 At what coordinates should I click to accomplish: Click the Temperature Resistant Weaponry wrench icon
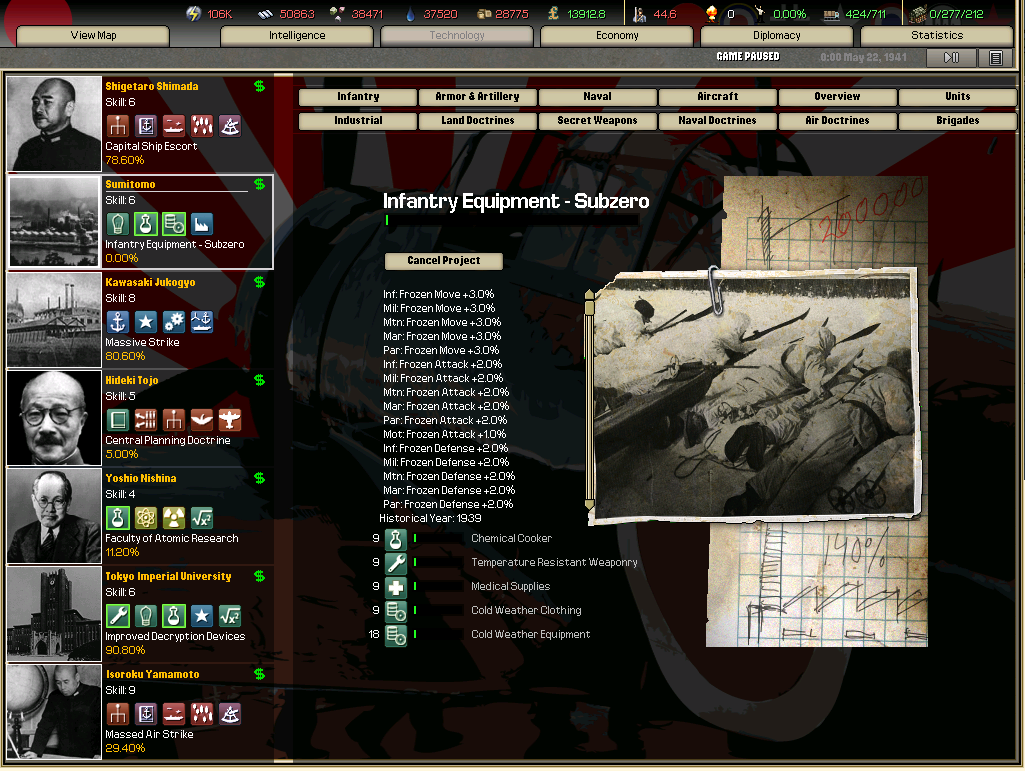[x=396, y=563]
